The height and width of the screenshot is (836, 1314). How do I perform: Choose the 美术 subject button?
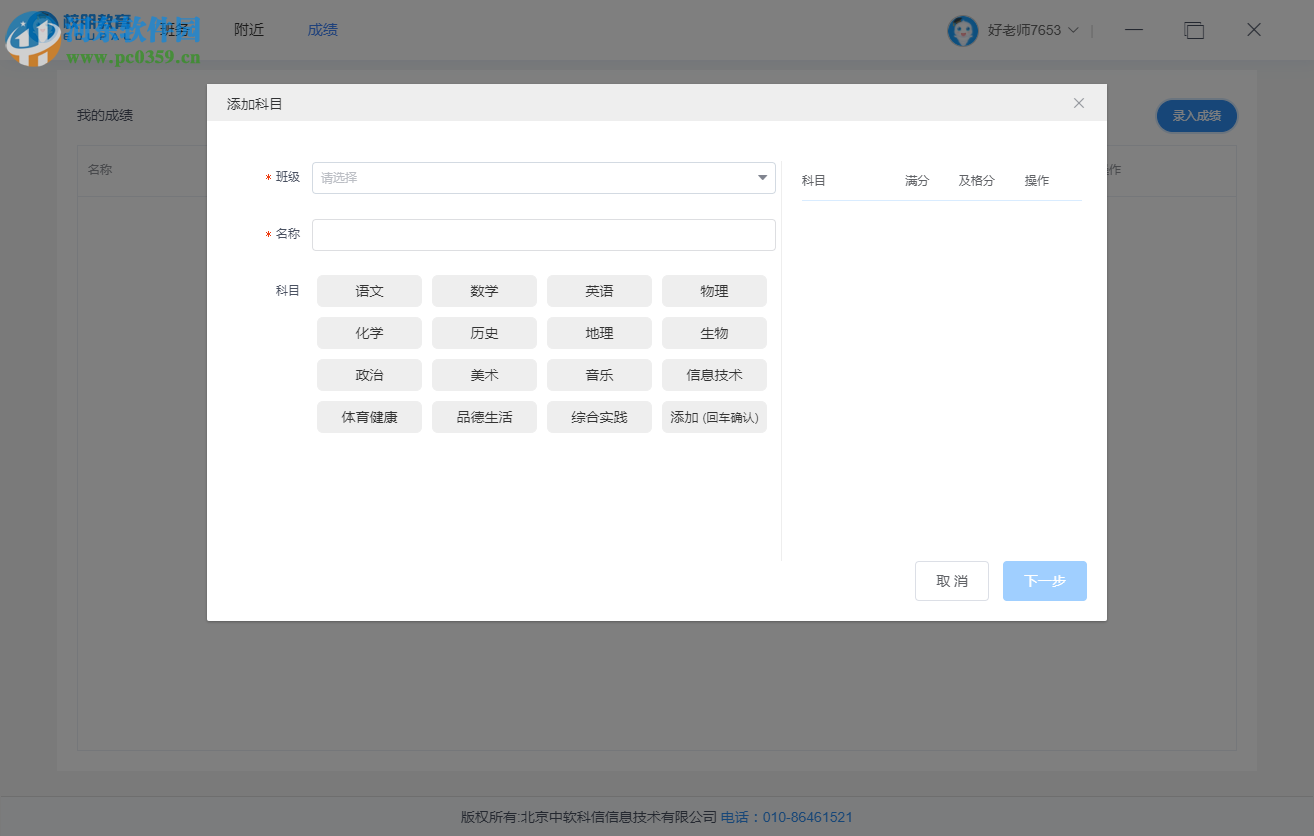tap(484, 375)
